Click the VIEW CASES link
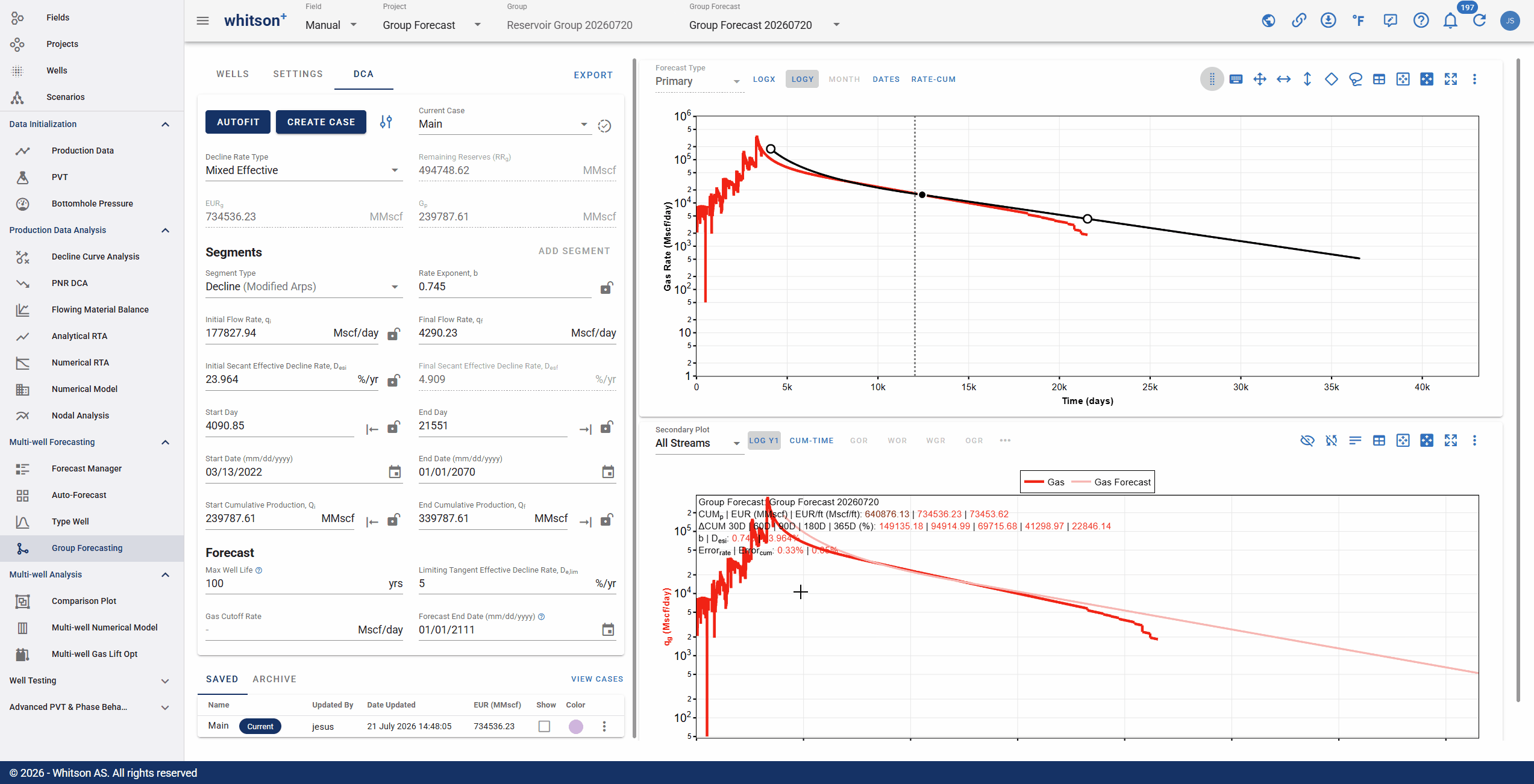1534x784 pixels. [597, 679]
